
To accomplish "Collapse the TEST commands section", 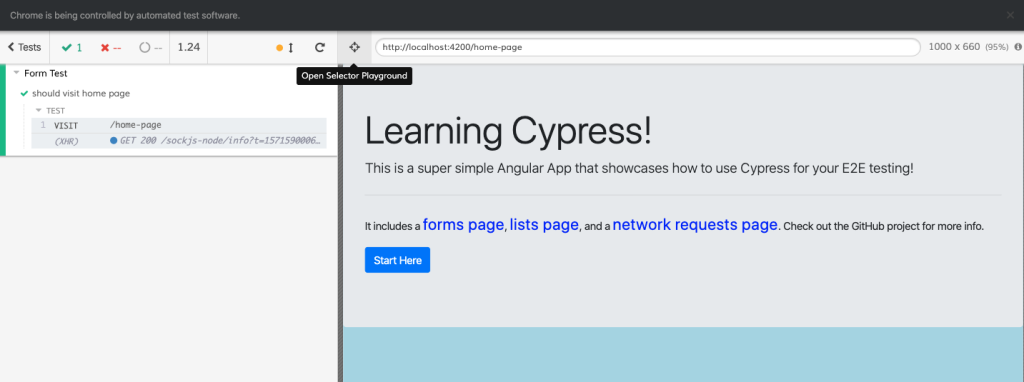I will [x=39, y=110].
